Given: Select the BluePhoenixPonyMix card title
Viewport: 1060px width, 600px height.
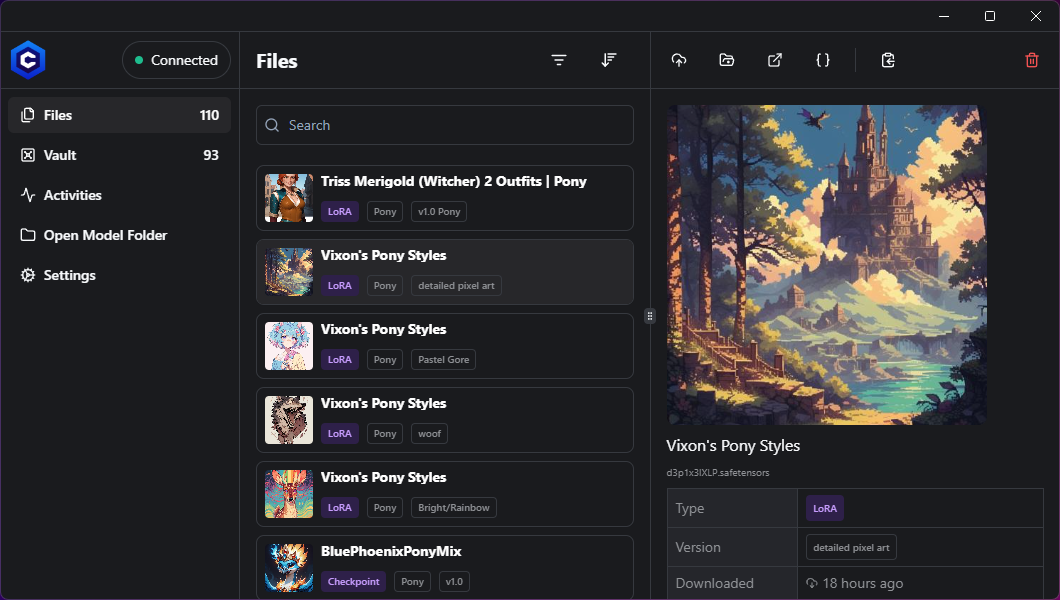Looking at the screenshot, I should [391, 551].
